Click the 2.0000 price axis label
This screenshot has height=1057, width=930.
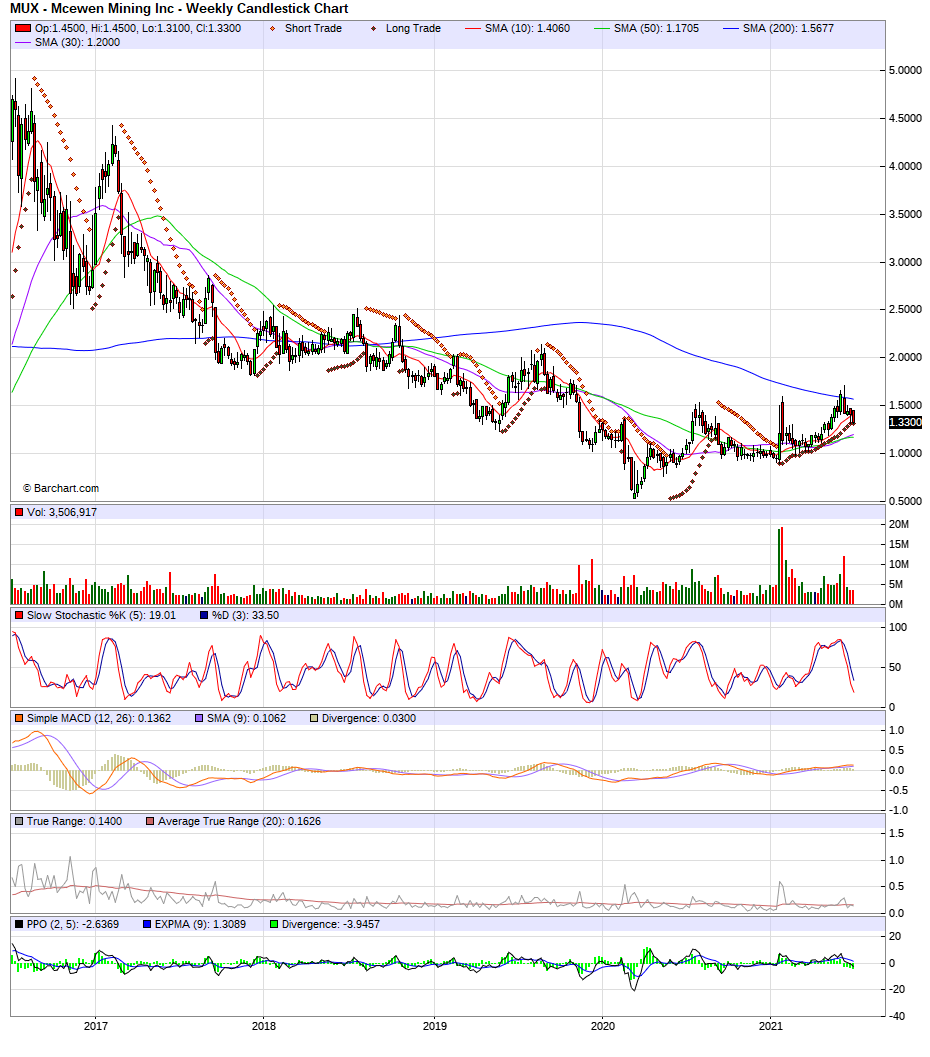coord(905,357)
